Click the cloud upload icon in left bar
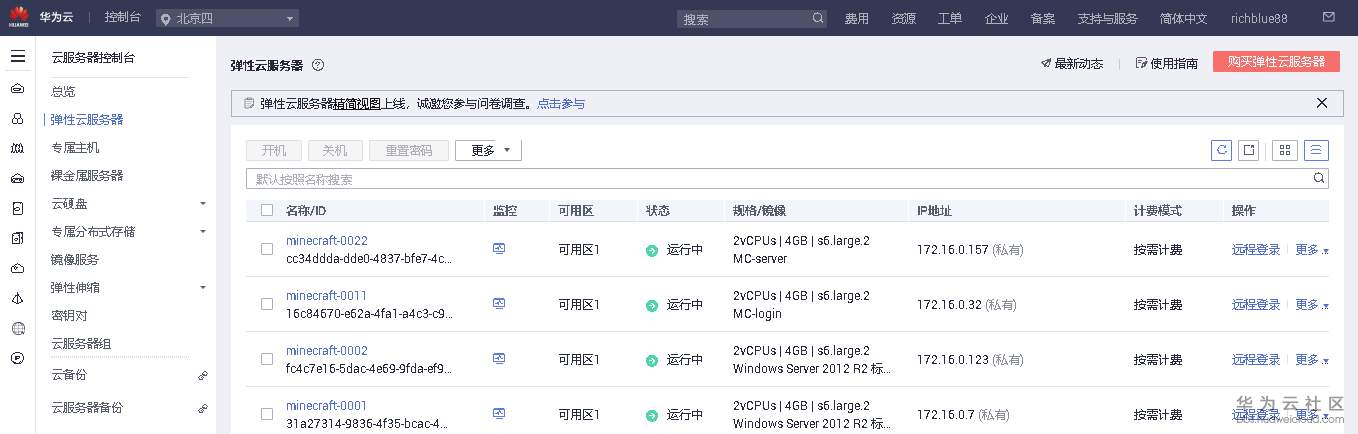Screen dimensions: 1358x434 click(x=17, y=268)
